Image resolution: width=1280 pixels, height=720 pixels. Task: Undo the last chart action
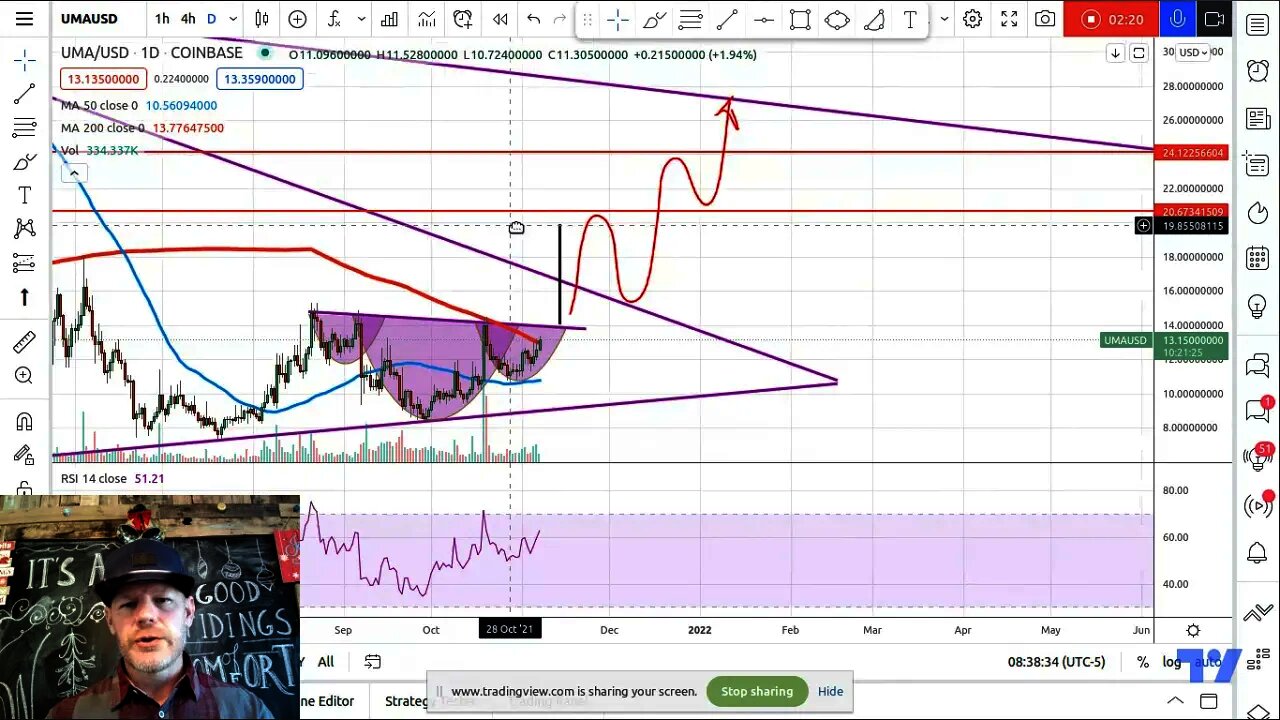pyautogui.click(x=534, y=18)
